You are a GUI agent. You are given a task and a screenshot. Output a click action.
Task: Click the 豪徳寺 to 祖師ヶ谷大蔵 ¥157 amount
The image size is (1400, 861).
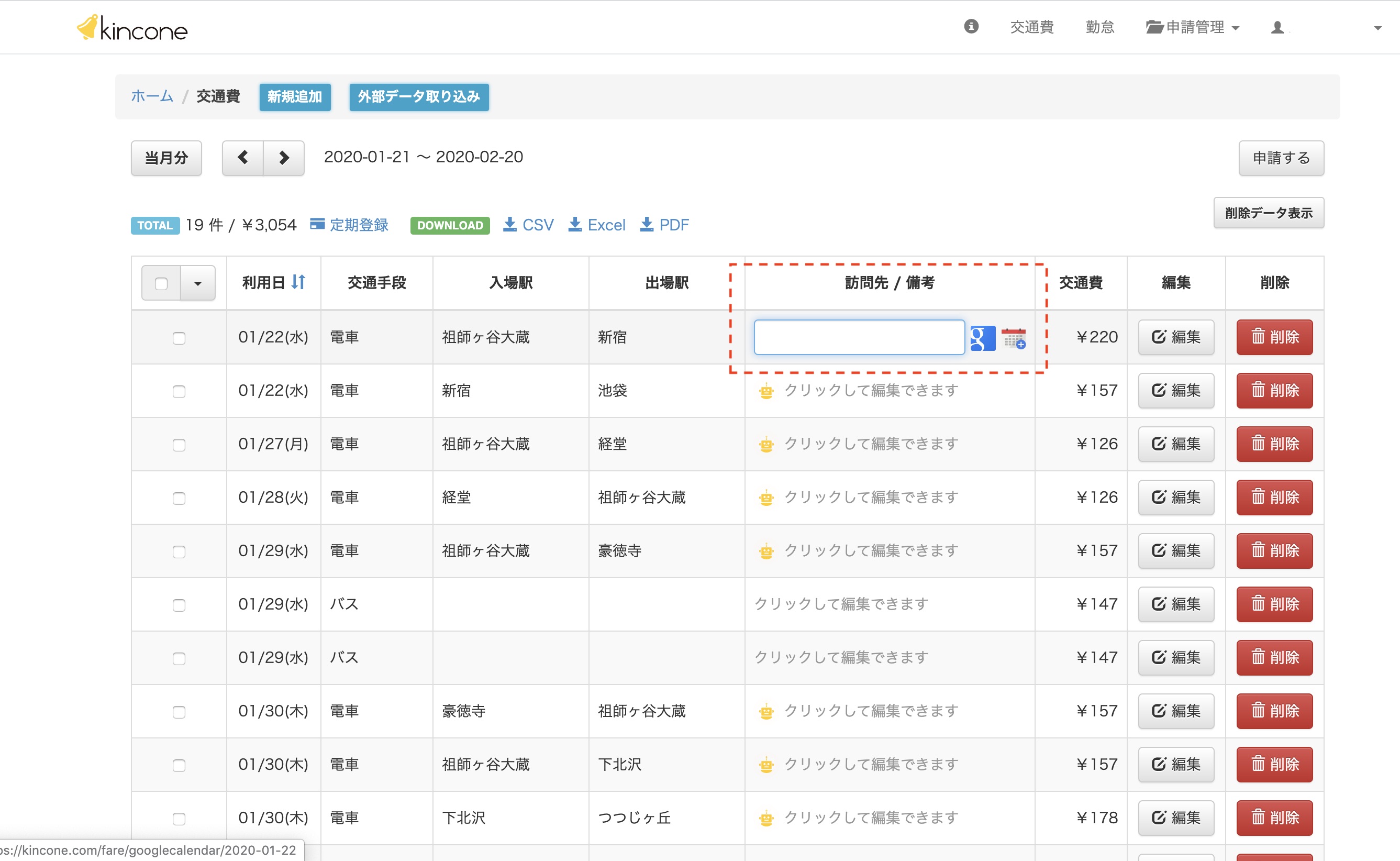1097,711
